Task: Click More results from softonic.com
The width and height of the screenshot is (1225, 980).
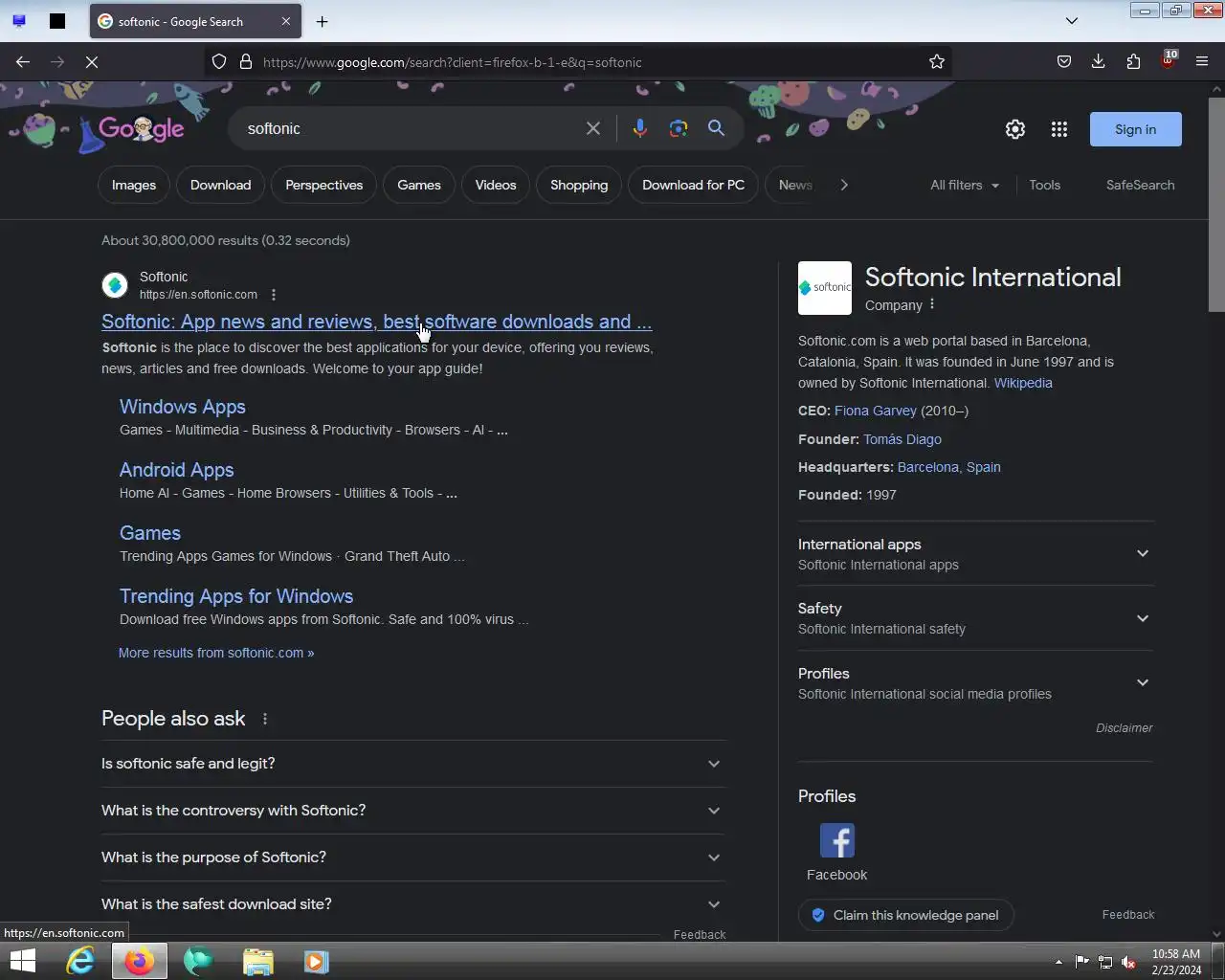Action: (216, 653)
